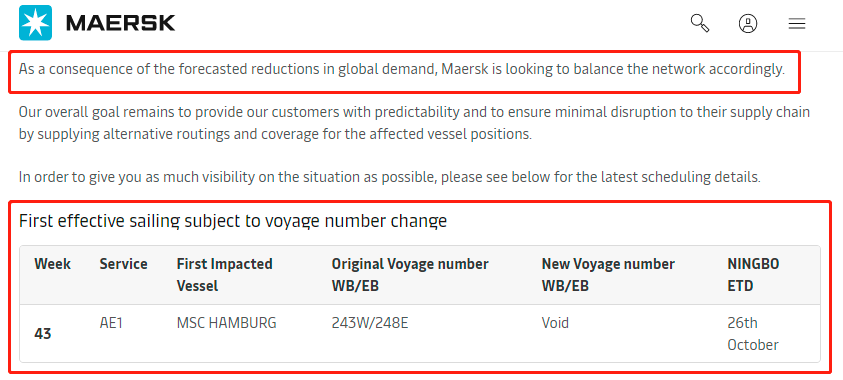843x380 pixels.
Task: Click the AE1 service cell
Action: point(111,323)
